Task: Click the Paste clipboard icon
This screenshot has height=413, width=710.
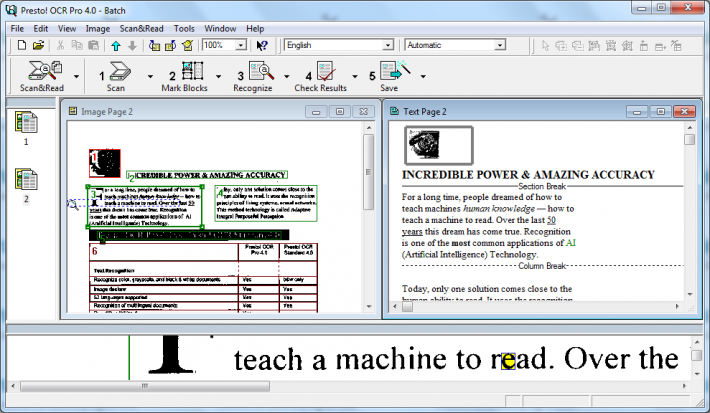Action: click(x=93, y=45)
